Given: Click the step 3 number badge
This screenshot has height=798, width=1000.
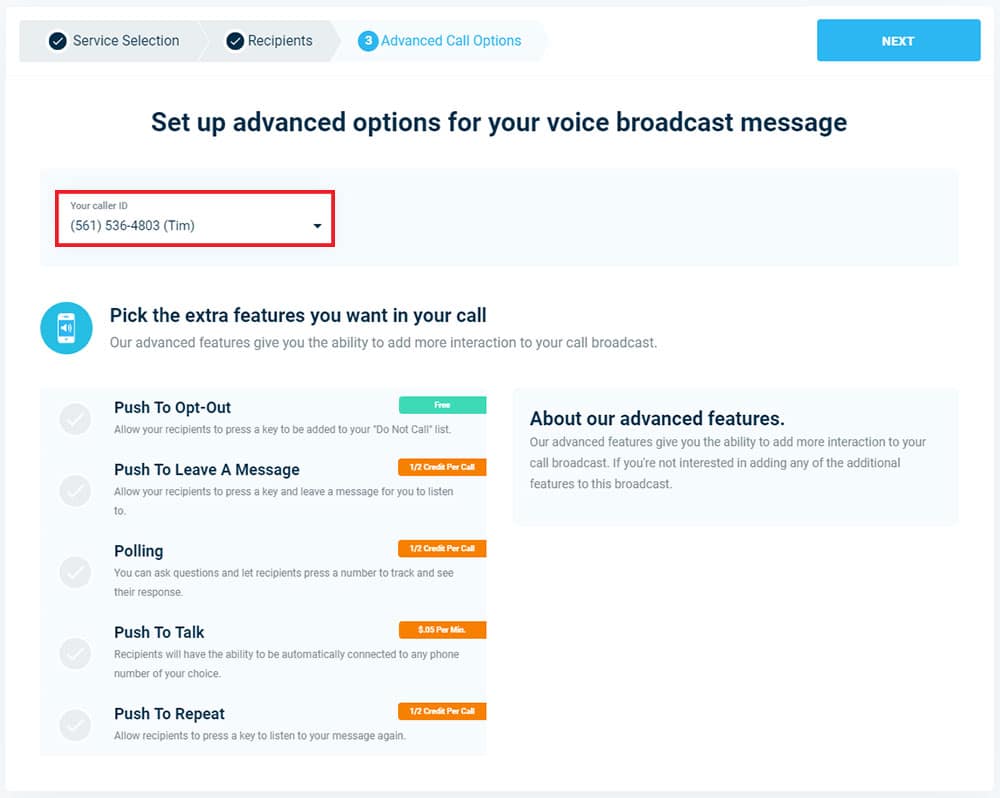Looking at the screenshot, I should pyautogui.click(x=367, y=41).
